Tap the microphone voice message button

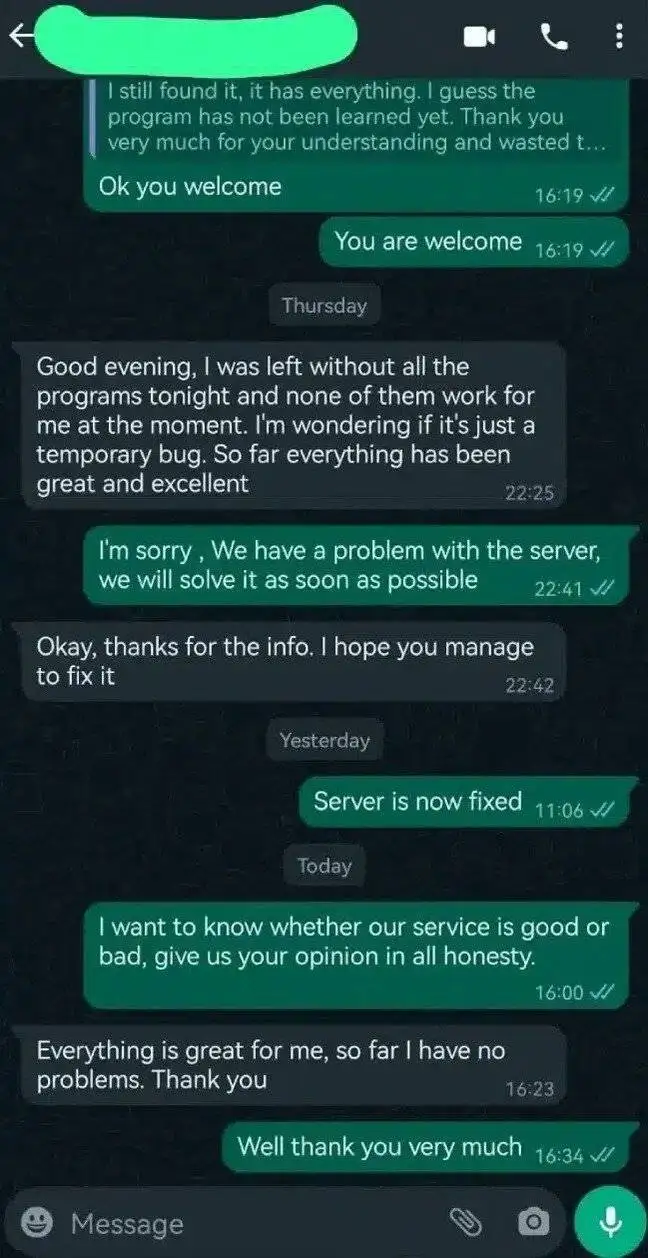(610, 1221)
